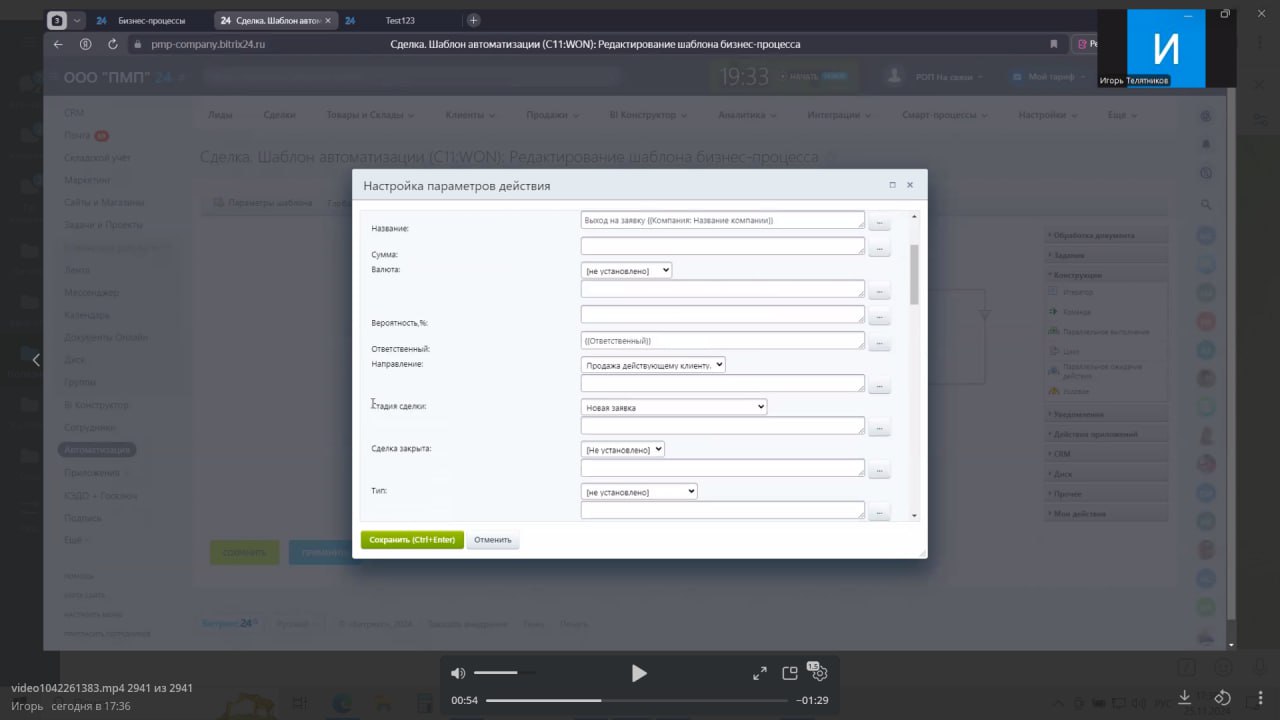Bookmark the page in the browser
The image size is (1280, 720).
(1053, 44)
